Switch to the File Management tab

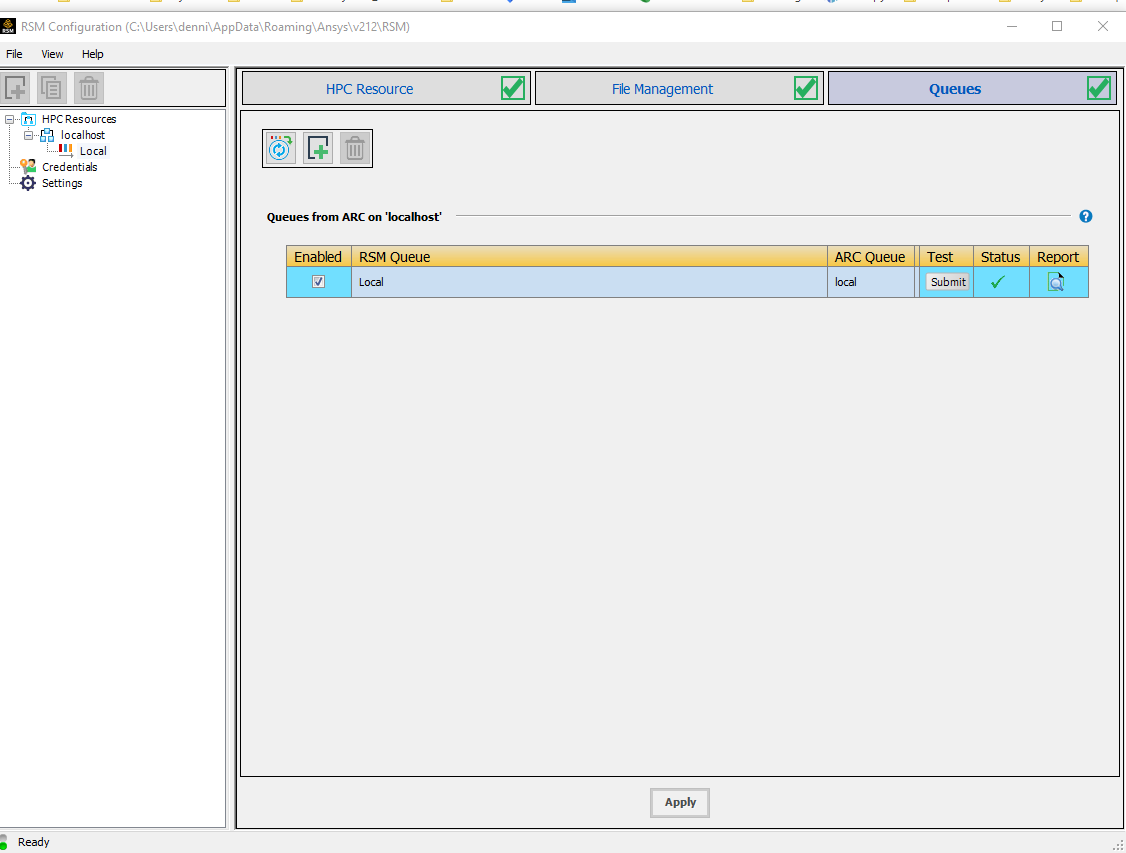coord(679,88)
